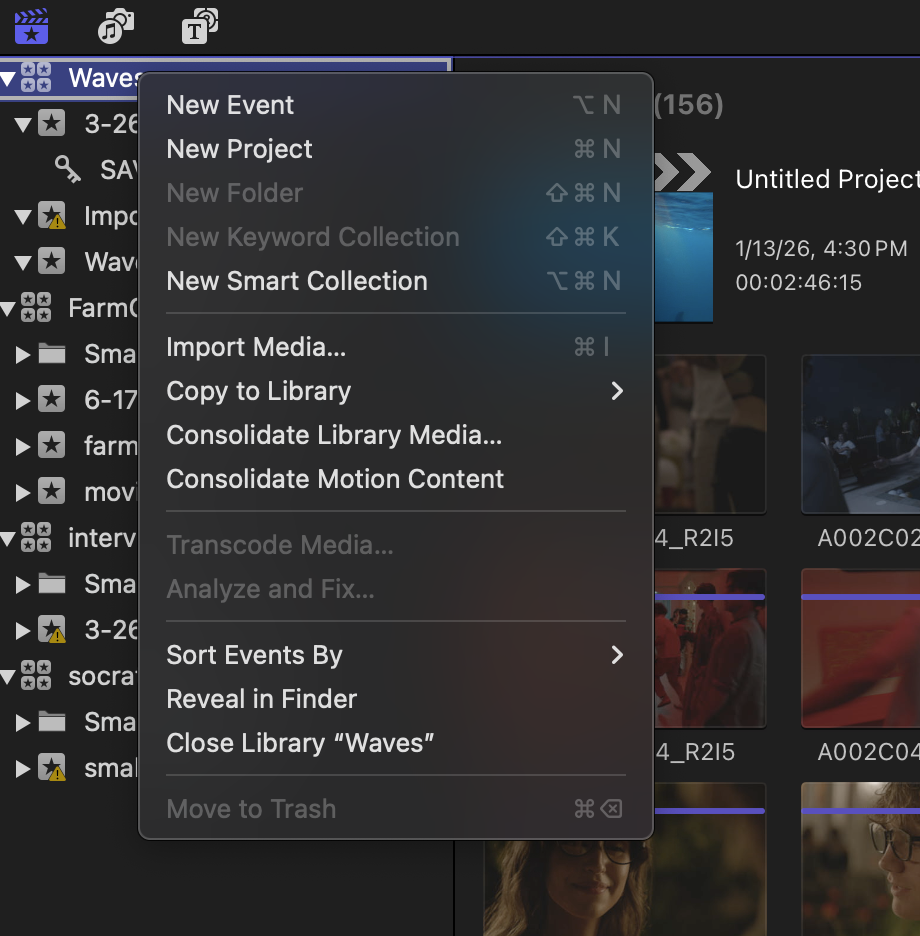Click the Final Cut Pro clapperboard sidebar icon
920x936 pixels.
click(x=31, y=26)
